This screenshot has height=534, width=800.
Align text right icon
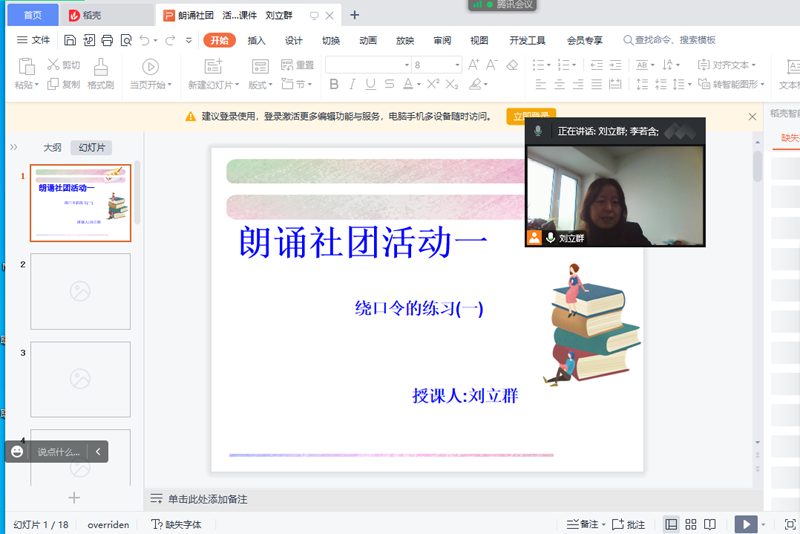[578, 84]
